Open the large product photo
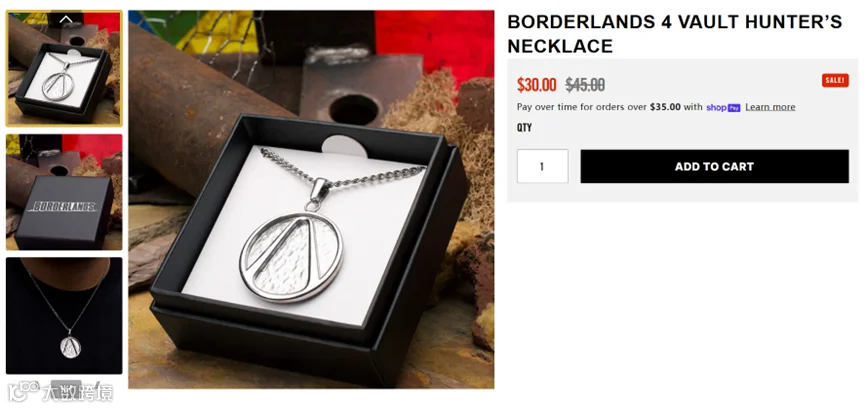The image size is (865, 409). pos(311,199)
